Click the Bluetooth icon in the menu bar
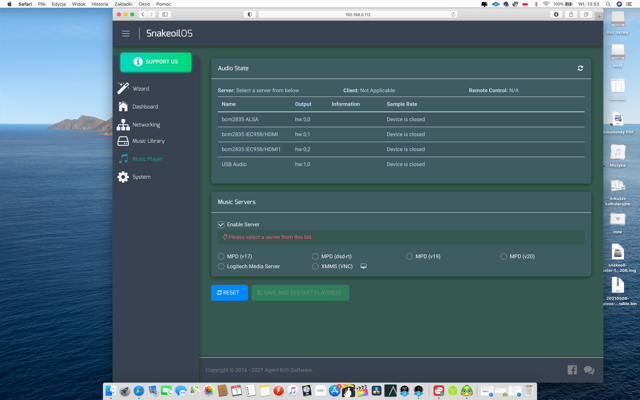Screen dimensions: 640x400 click(x=536, y=4)
